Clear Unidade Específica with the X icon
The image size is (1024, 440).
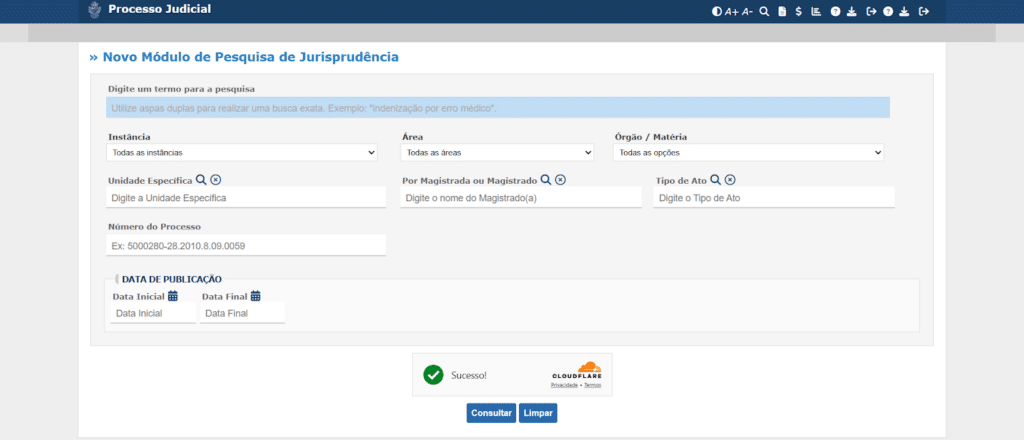click(216, 180)
